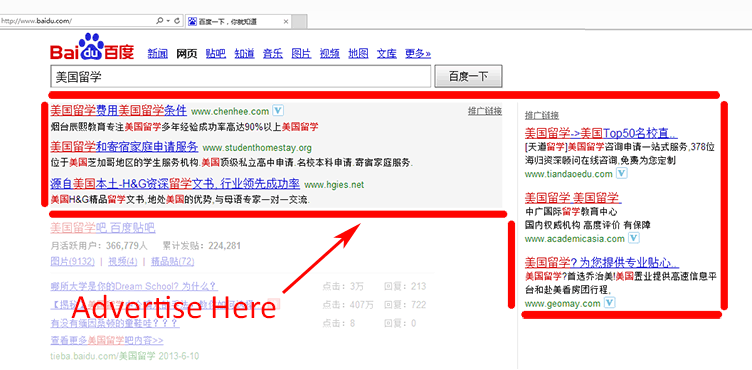Open 美国留学->美国Top50名校直 sidebar ad
The width and height of the screenshot is (752, 370).
click(601, 132)
